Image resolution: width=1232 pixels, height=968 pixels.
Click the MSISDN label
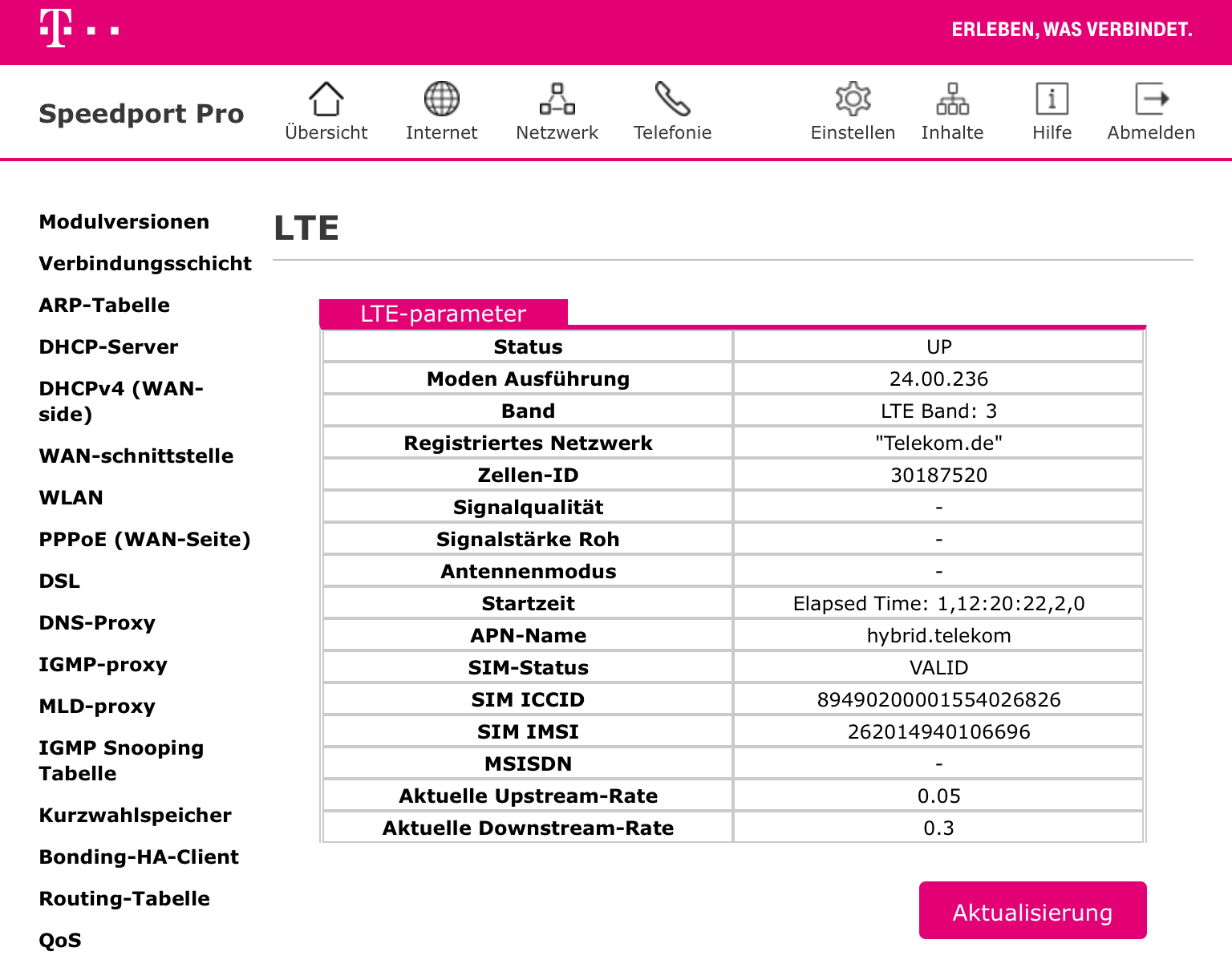(528, 764)
